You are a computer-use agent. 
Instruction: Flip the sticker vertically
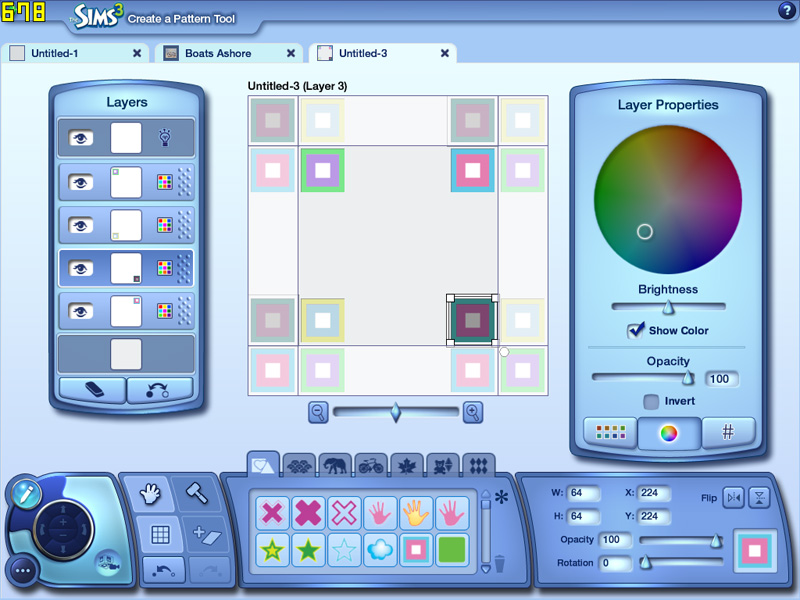tap(760, 497)
